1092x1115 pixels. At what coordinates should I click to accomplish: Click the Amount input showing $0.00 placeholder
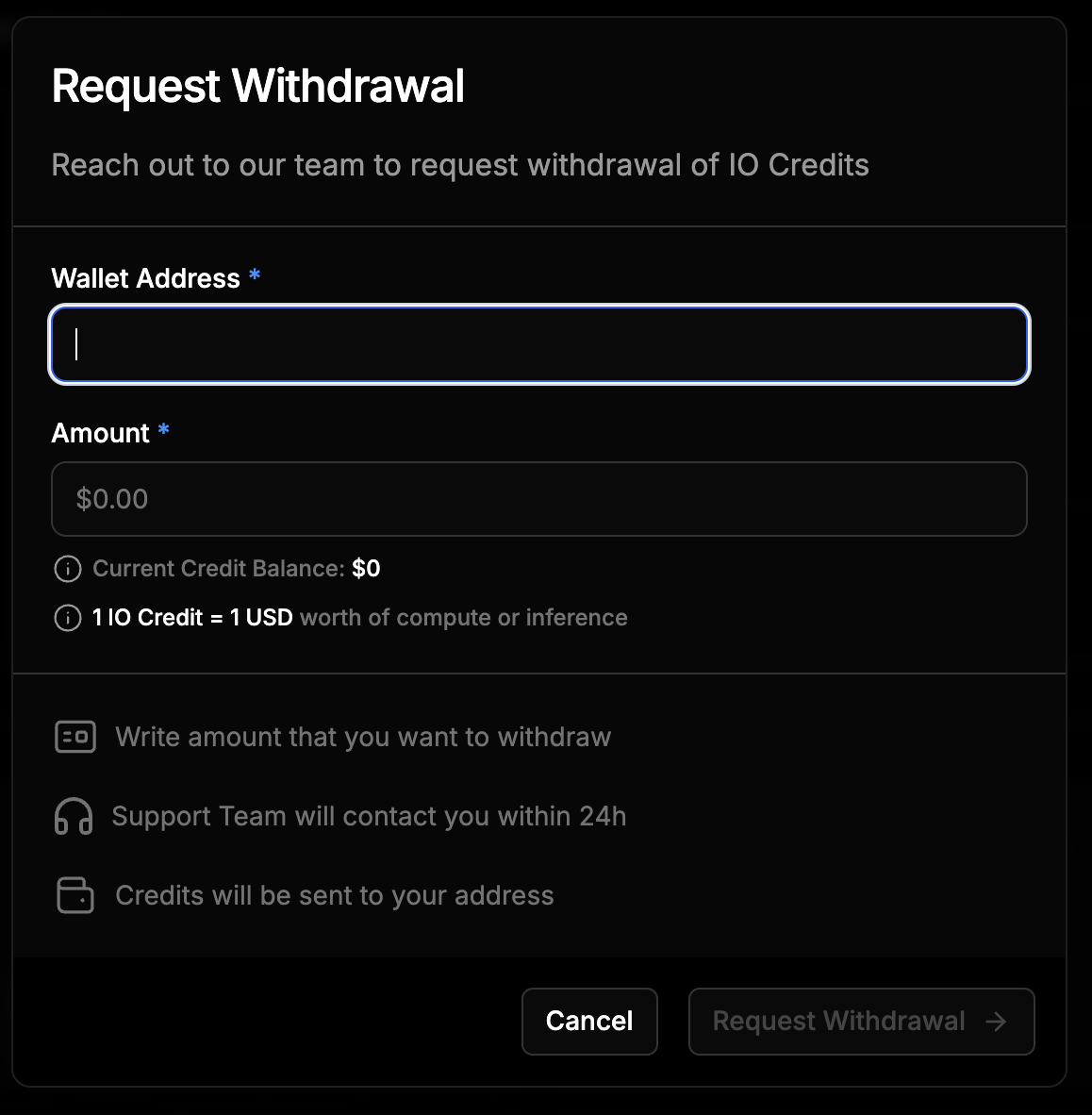[539, 499]
